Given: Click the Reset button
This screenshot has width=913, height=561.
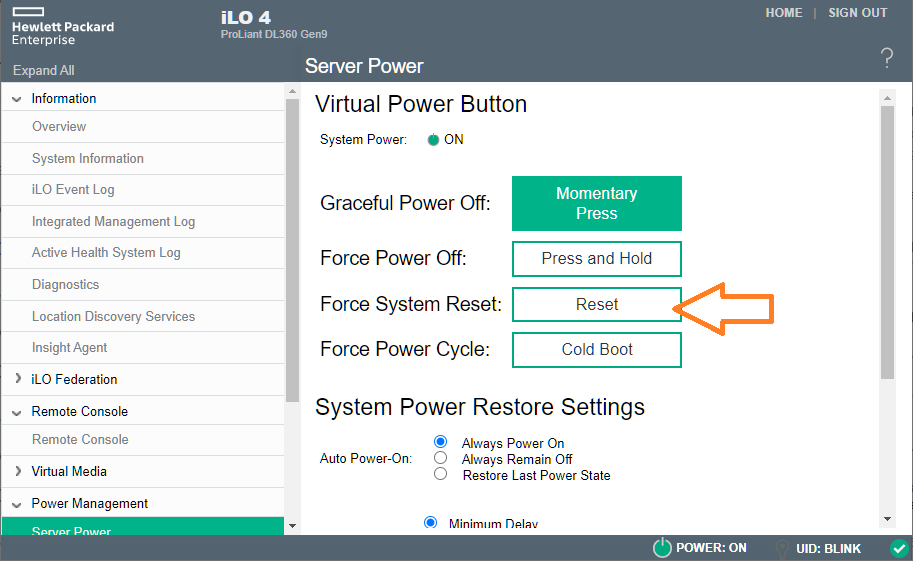Looking at the screenshot, I should click(597, 304).
